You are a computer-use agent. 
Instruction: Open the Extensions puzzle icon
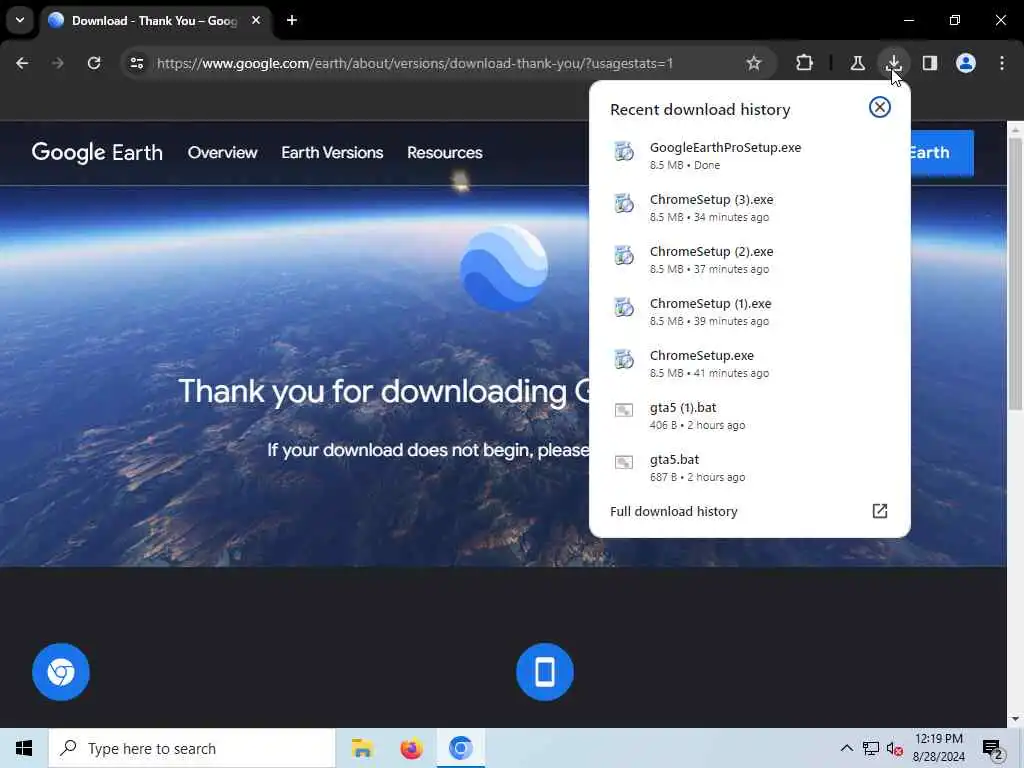[x=805, y=63]
